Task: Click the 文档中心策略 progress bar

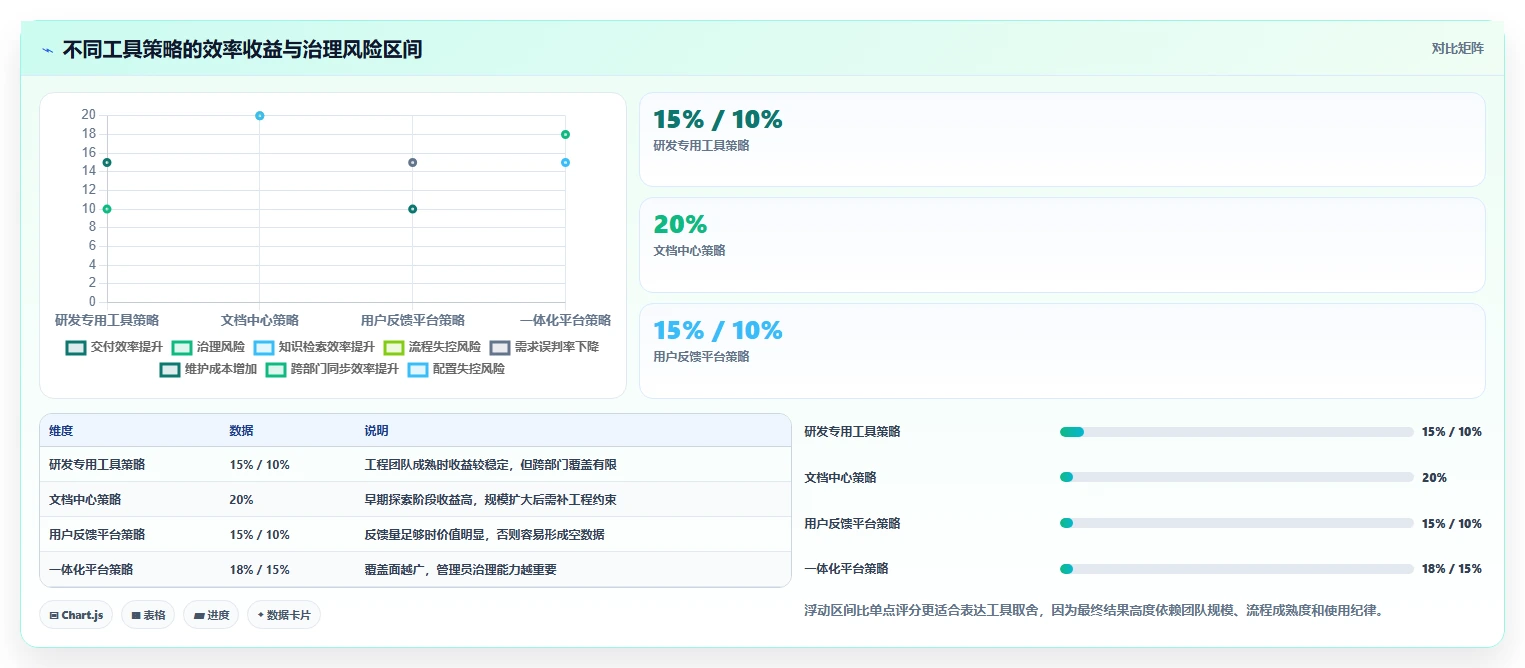Action: [1237, 477]
